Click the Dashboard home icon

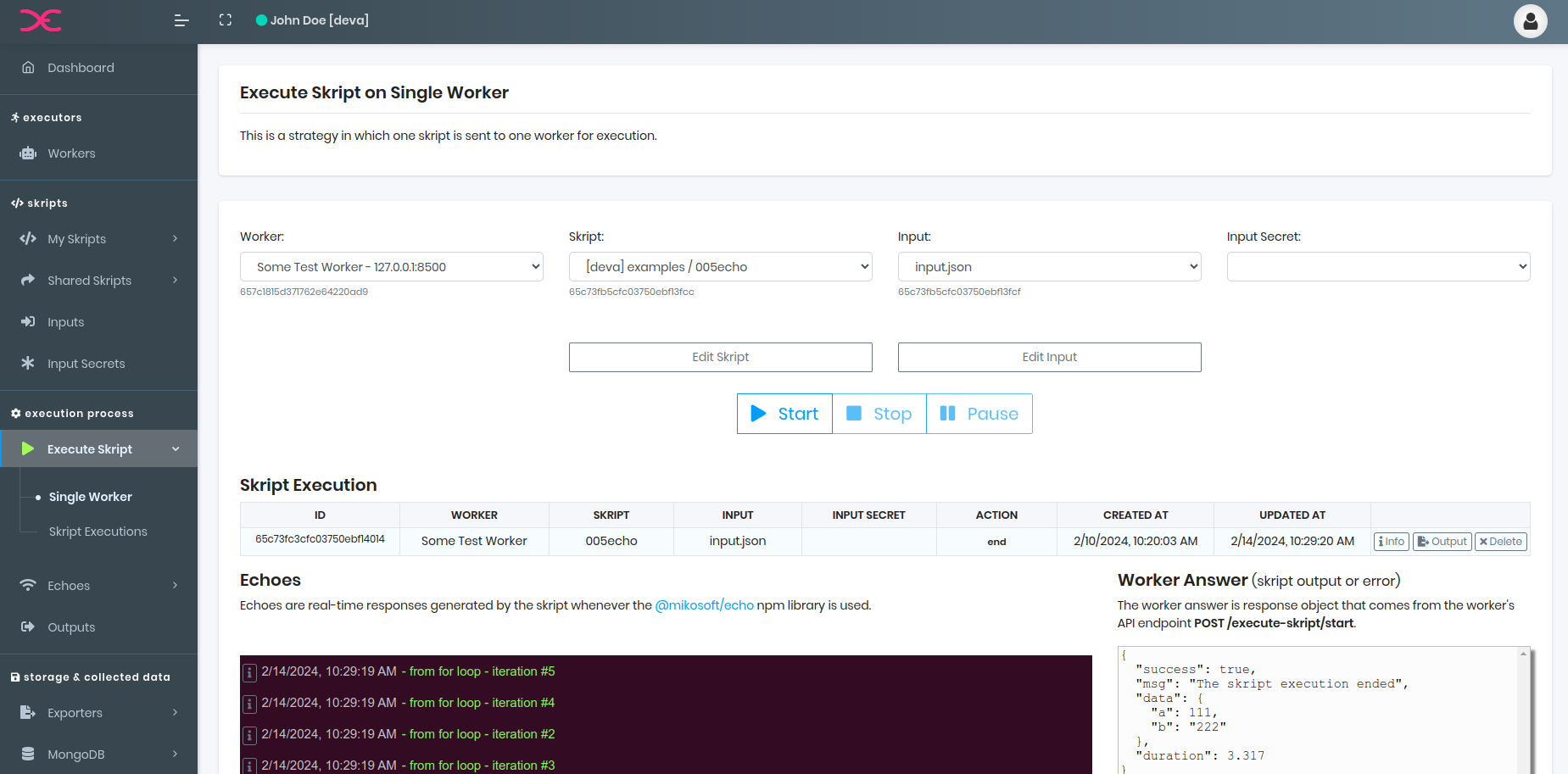tap(28, 67)
